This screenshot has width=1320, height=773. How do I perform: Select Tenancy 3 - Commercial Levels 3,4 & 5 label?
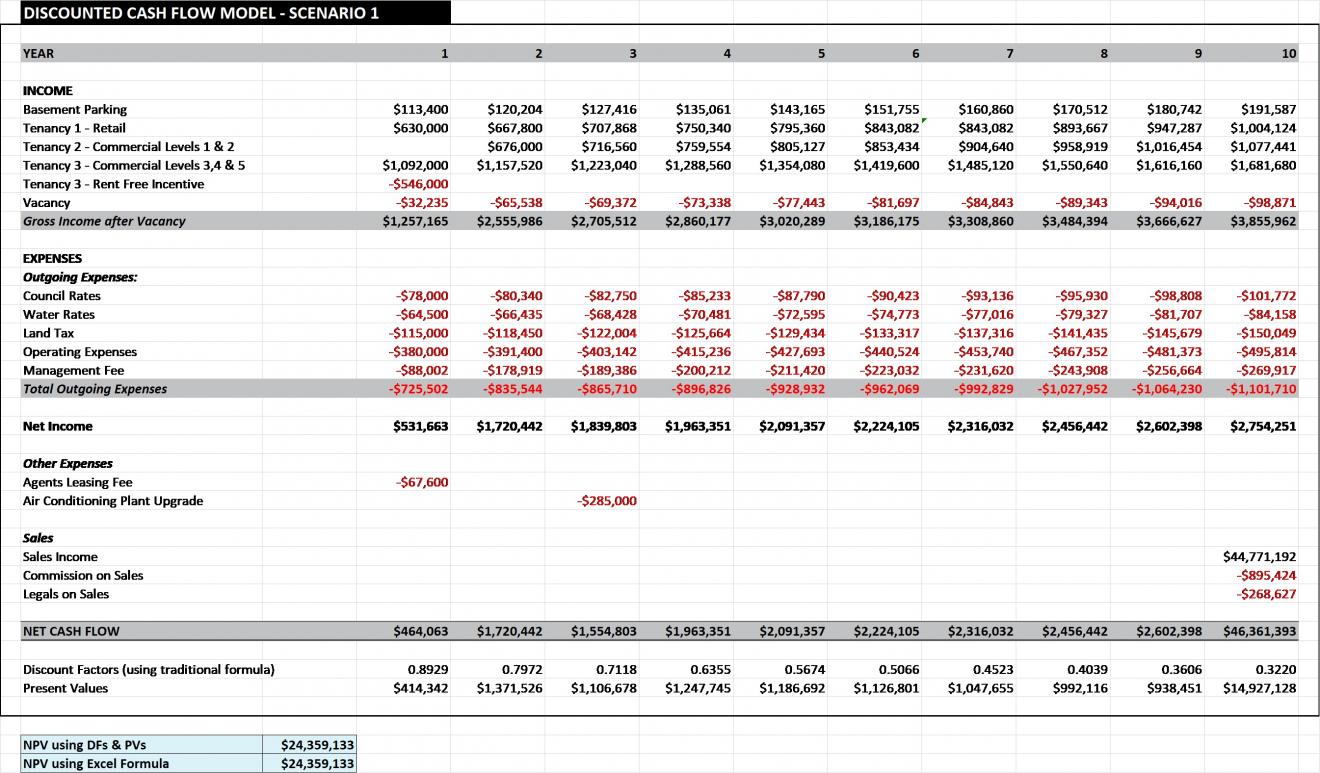(134, 165)
